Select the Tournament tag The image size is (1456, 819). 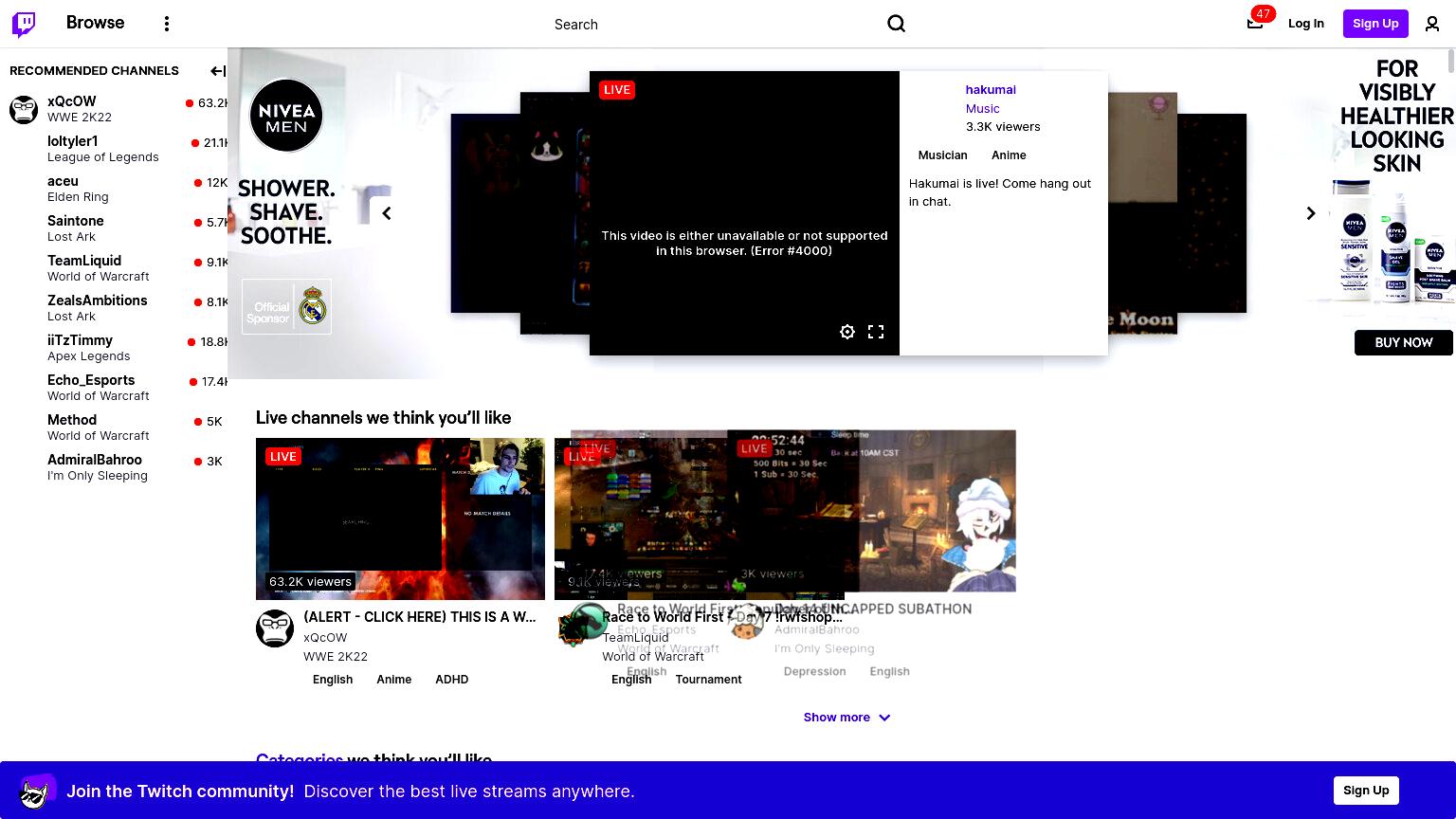click(708, 680)
